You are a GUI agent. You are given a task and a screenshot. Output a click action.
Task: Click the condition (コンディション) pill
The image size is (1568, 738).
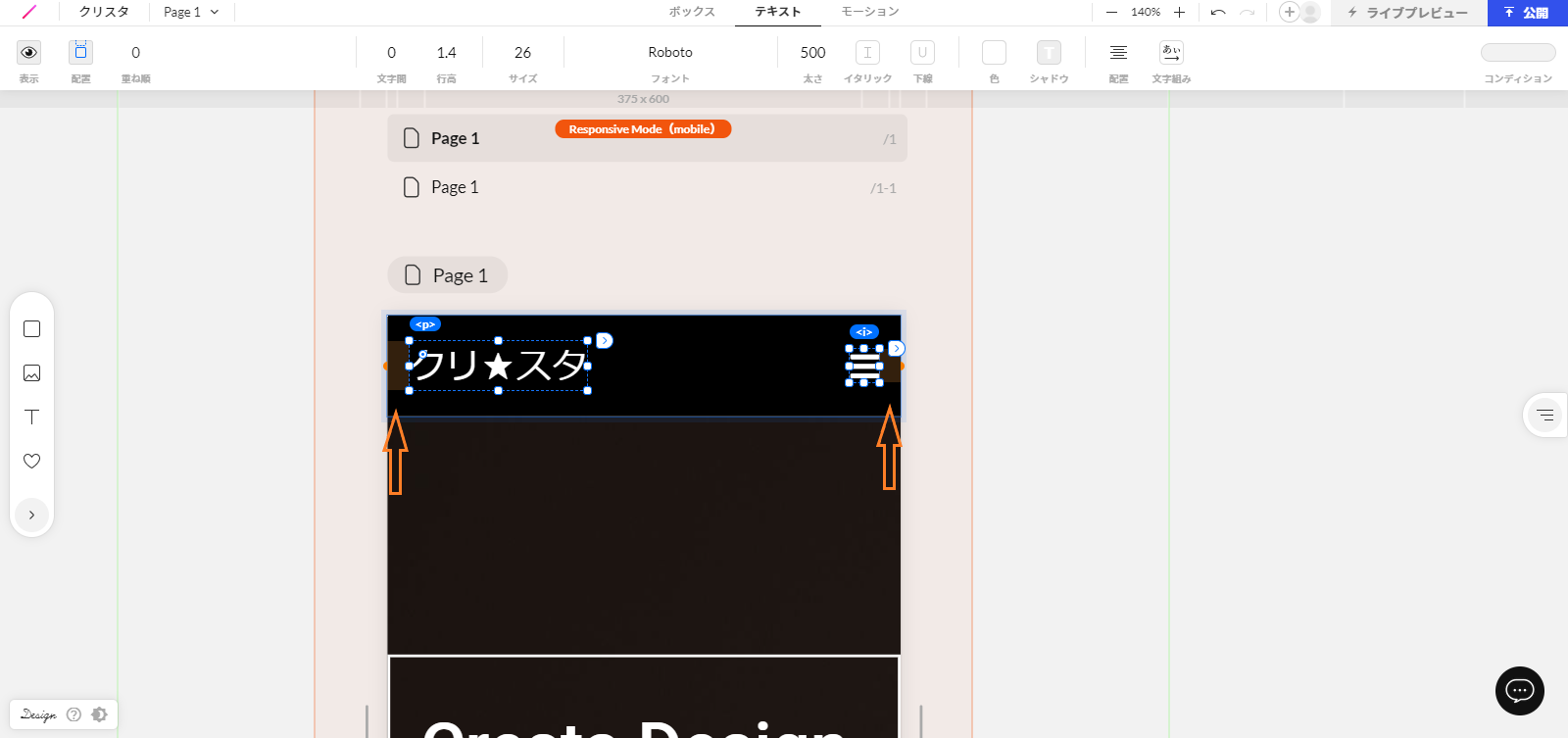point(1518,53)
